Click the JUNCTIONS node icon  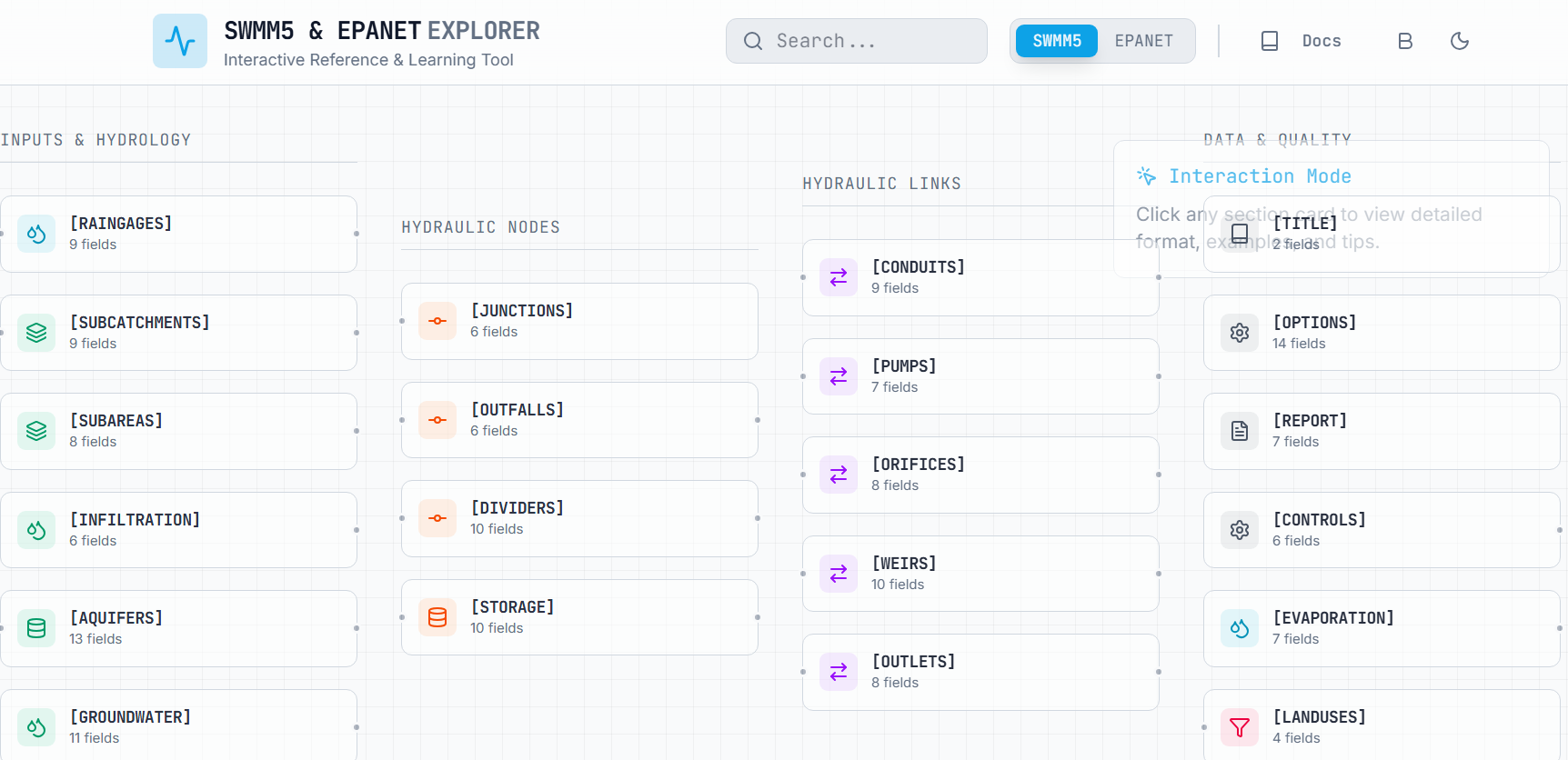point(437,321)
